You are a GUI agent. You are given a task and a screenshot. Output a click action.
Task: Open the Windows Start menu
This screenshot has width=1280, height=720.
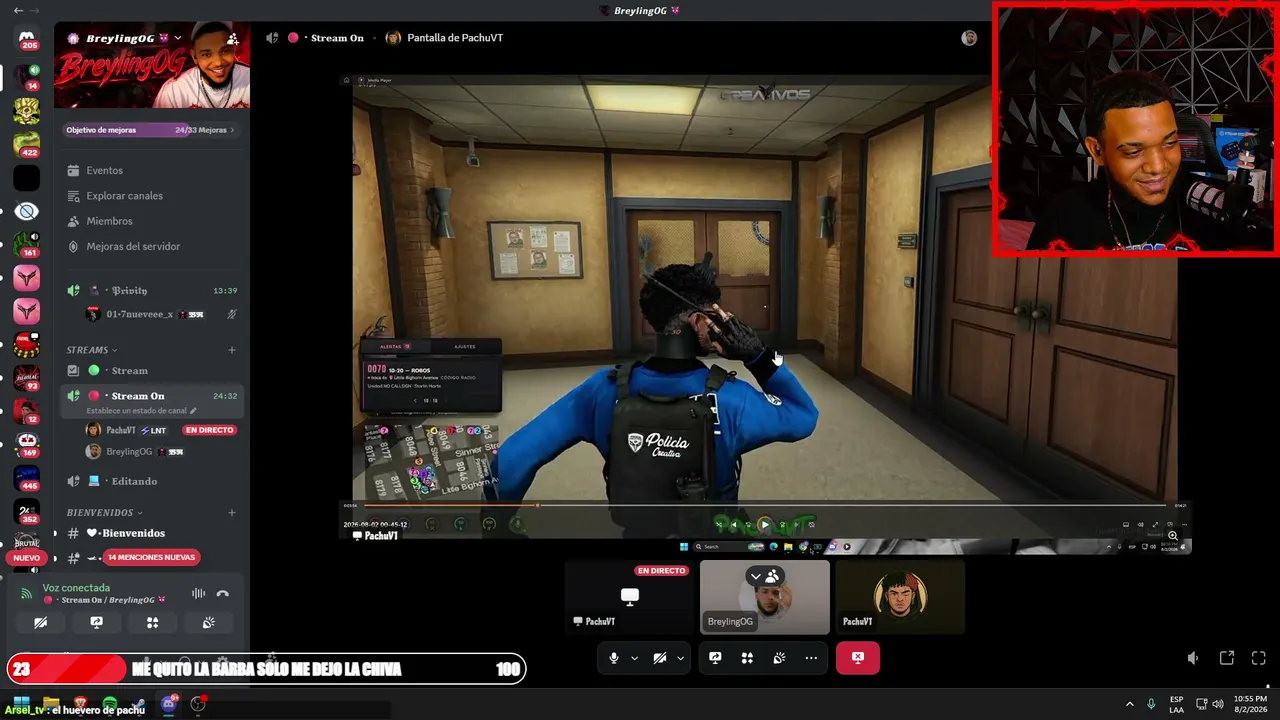click(x=21, y=704)
